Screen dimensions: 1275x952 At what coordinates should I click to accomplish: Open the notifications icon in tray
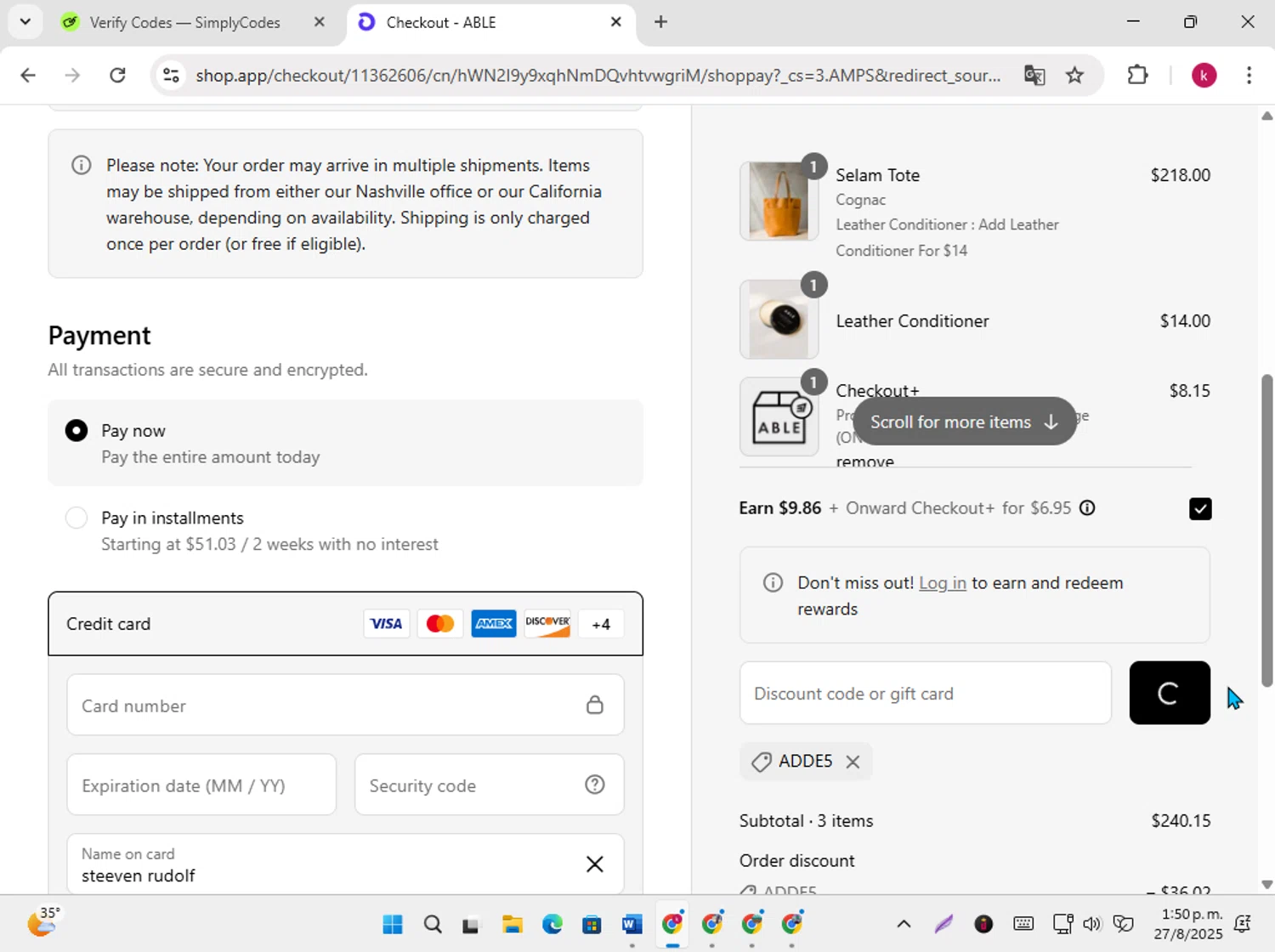(x=1243, y=924)
